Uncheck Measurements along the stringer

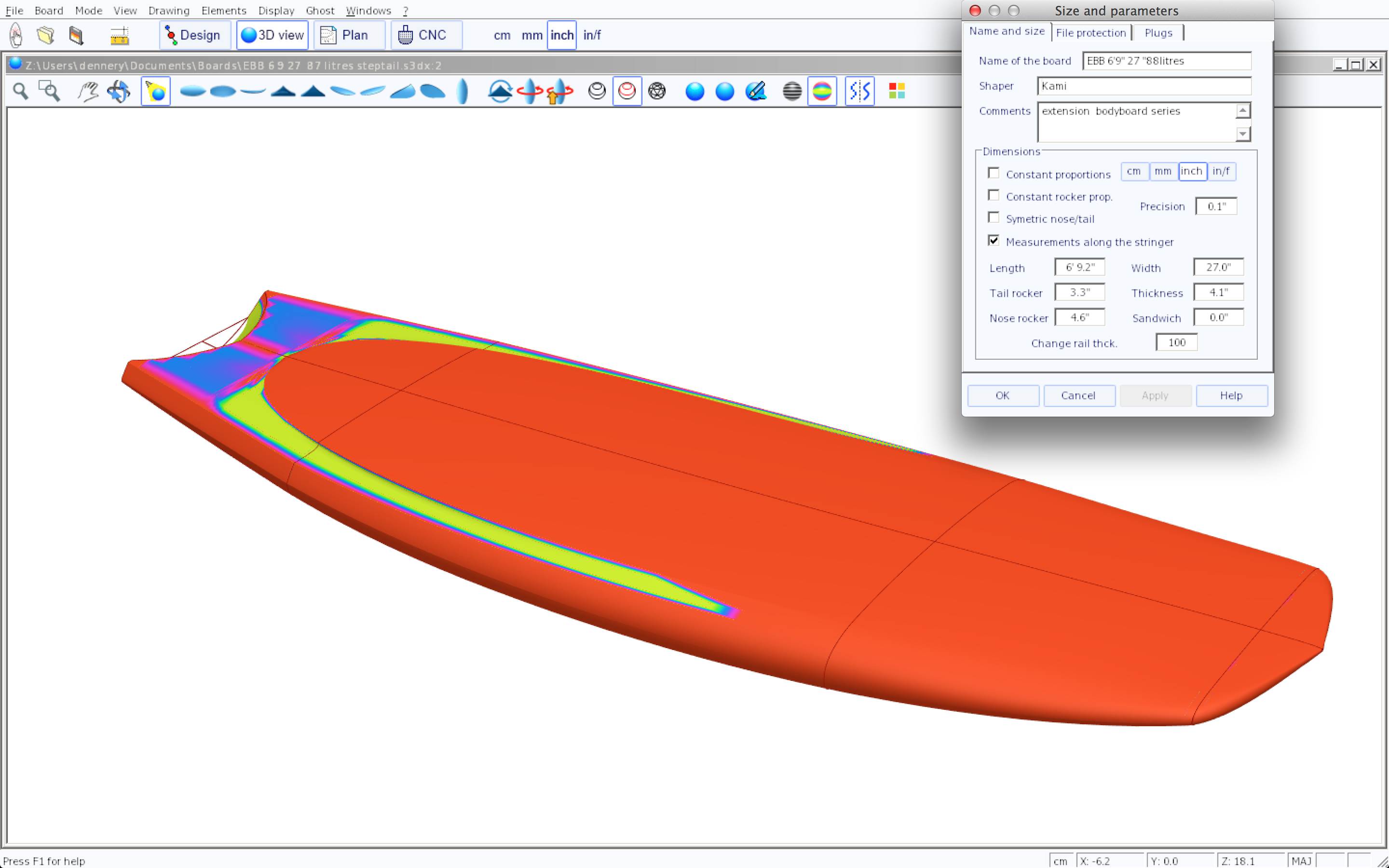[994, 241]
